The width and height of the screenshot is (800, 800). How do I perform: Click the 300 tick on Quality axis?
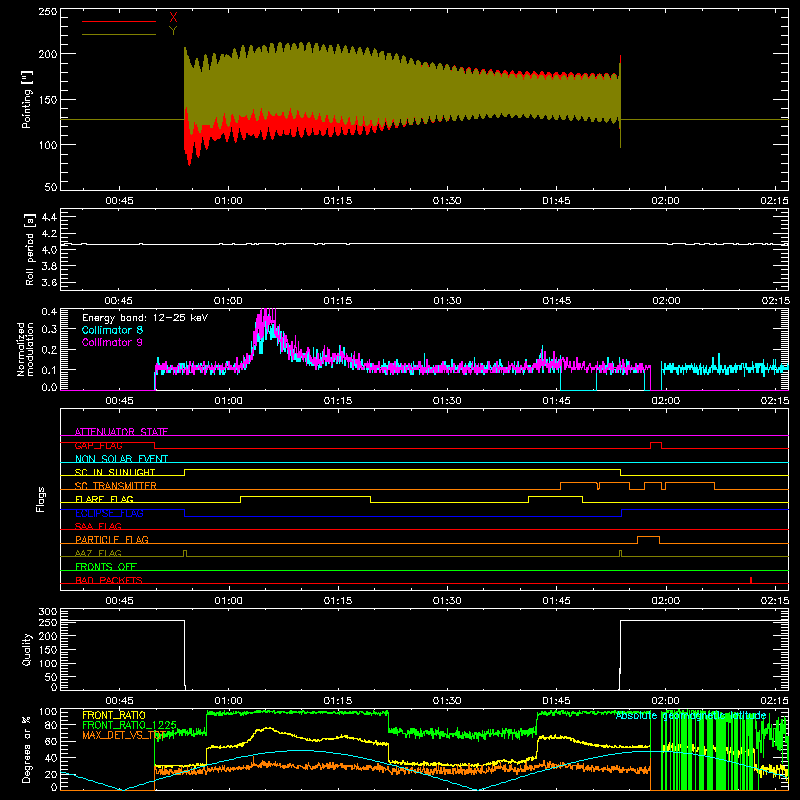[x=48, y=612]
